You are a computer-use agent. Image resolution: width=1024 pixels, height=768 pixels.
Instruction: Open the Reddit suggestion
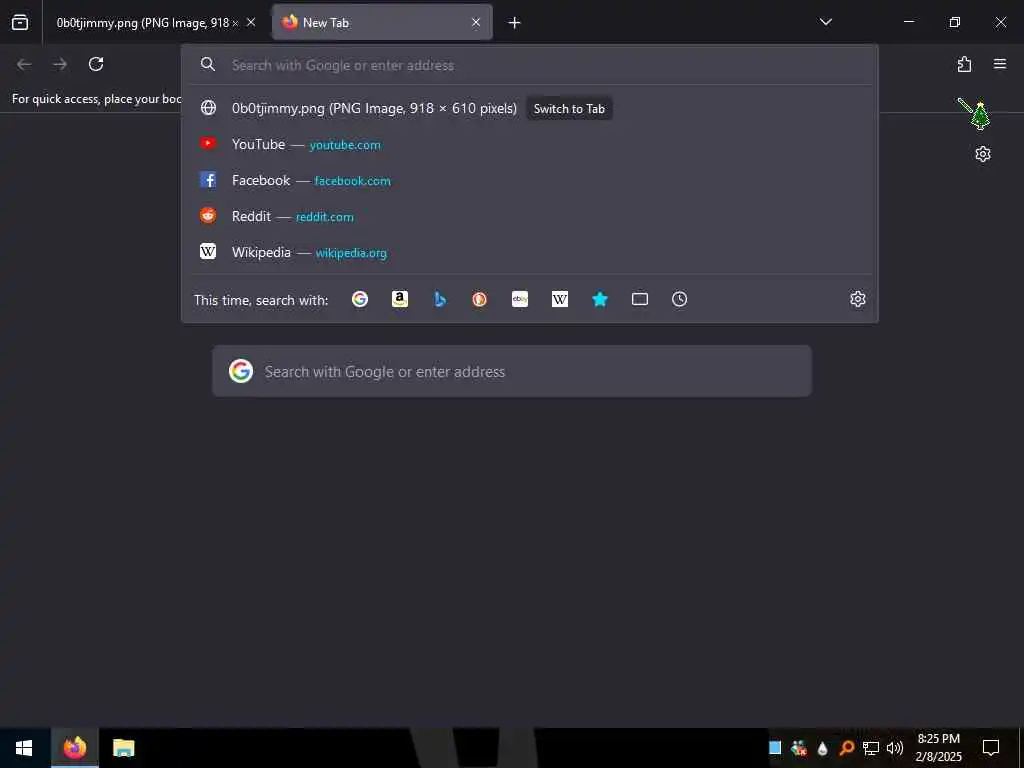click(530, 216)
